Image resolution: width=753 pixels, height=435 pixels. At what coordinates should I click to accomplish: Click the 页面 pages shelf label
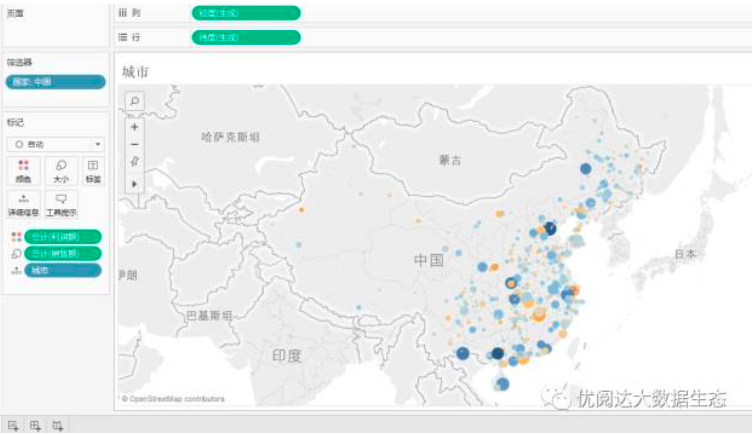(x=15, y=13)
